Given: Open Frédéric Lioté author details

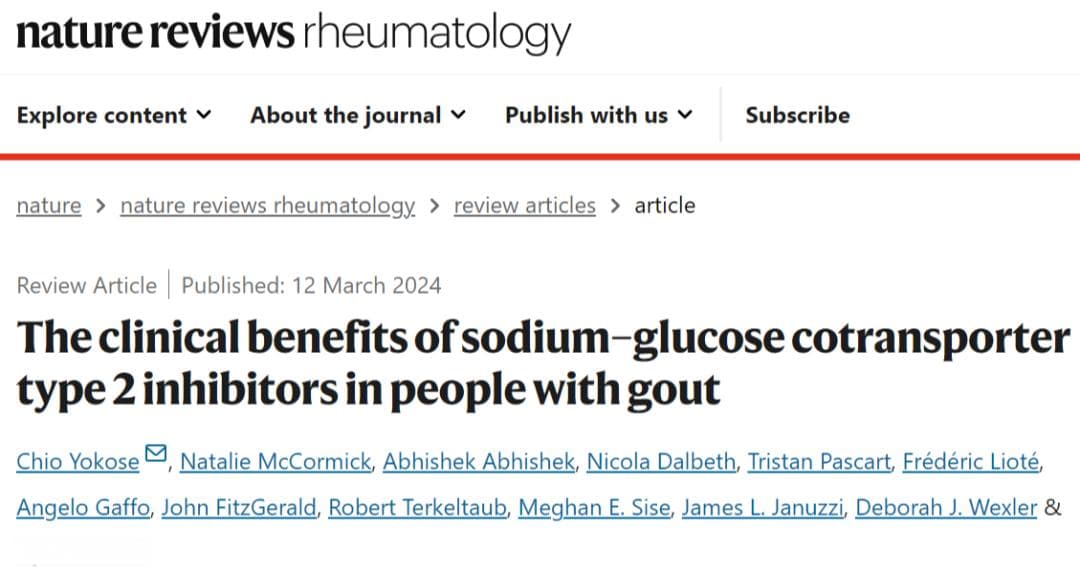Looking at the screenshot, I should [x=970, y=461].
